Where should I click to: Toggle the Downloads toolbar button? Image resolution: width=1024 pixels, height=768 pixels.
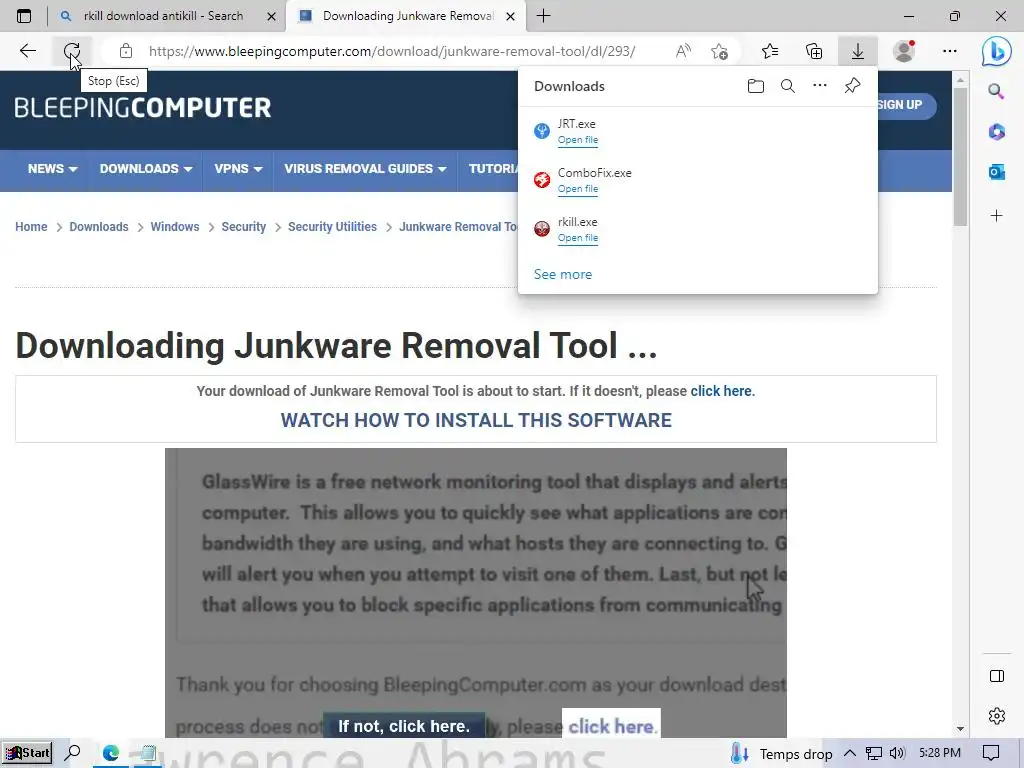(857, 51)
